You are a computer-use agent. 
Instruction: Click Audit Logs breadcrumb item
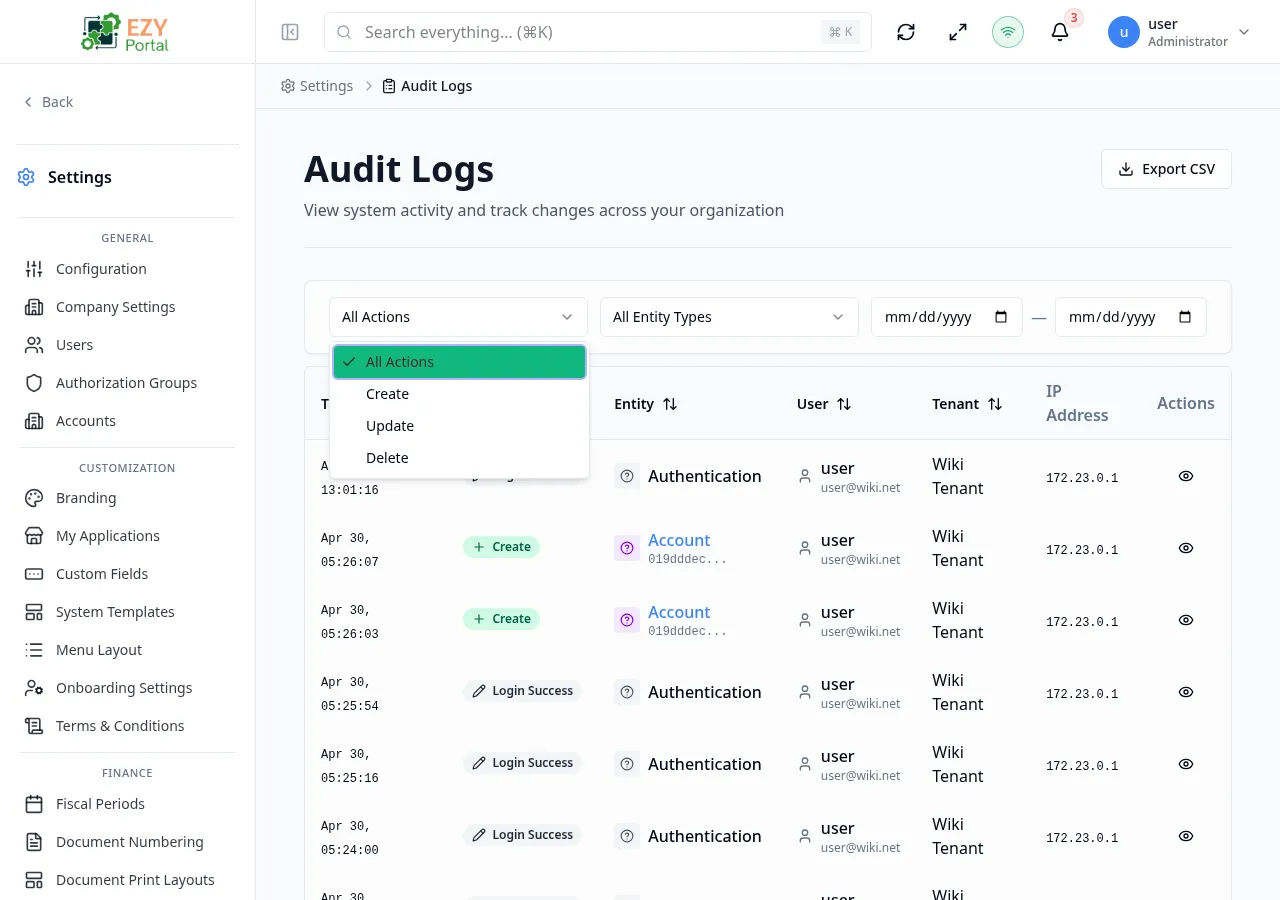click(427, 86)
